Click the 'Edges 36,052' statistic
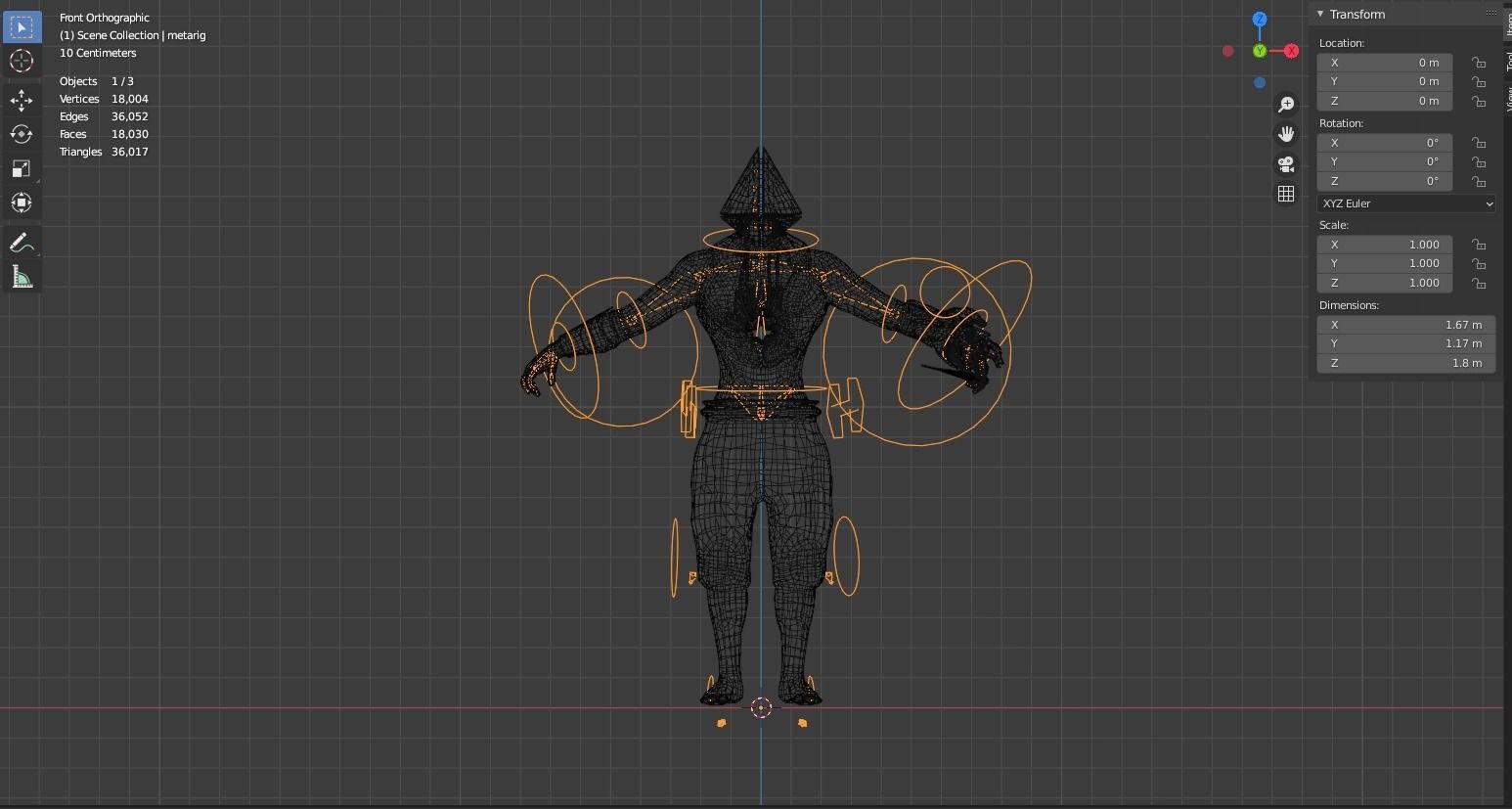 pos(104,116)
